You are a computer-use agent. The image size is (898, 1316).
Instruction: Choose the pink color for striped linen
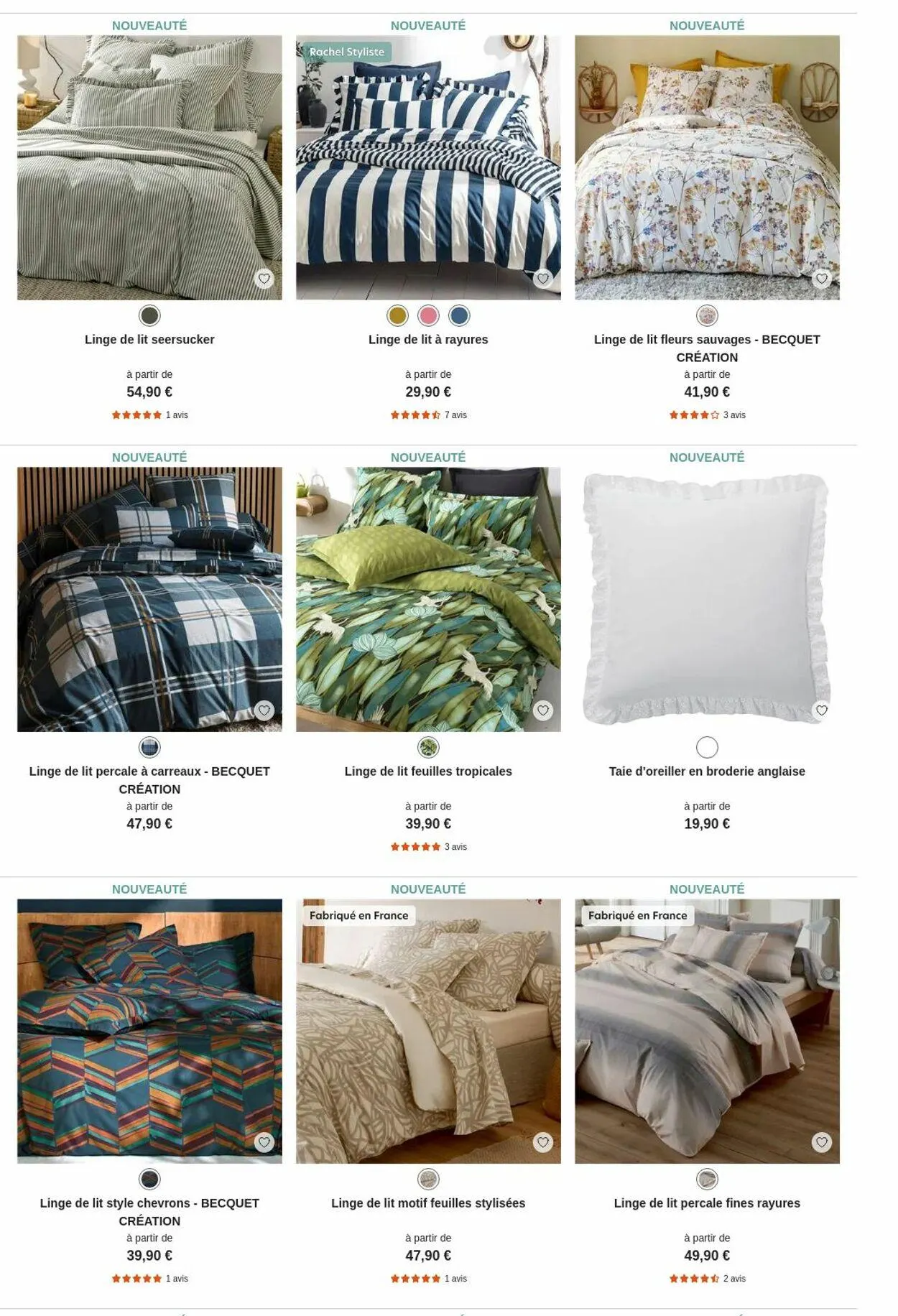[428, 315]
